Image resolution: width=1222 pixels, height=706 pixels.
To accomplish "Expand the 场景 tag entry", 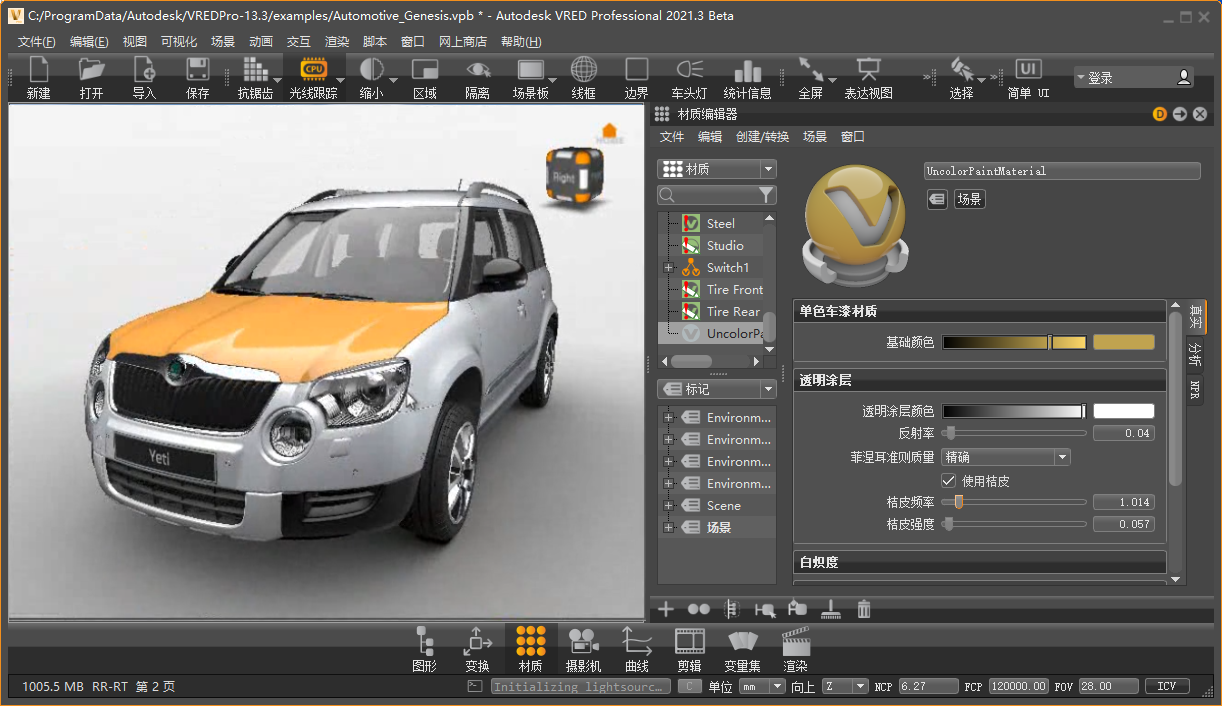I will (x=667, y=528).
